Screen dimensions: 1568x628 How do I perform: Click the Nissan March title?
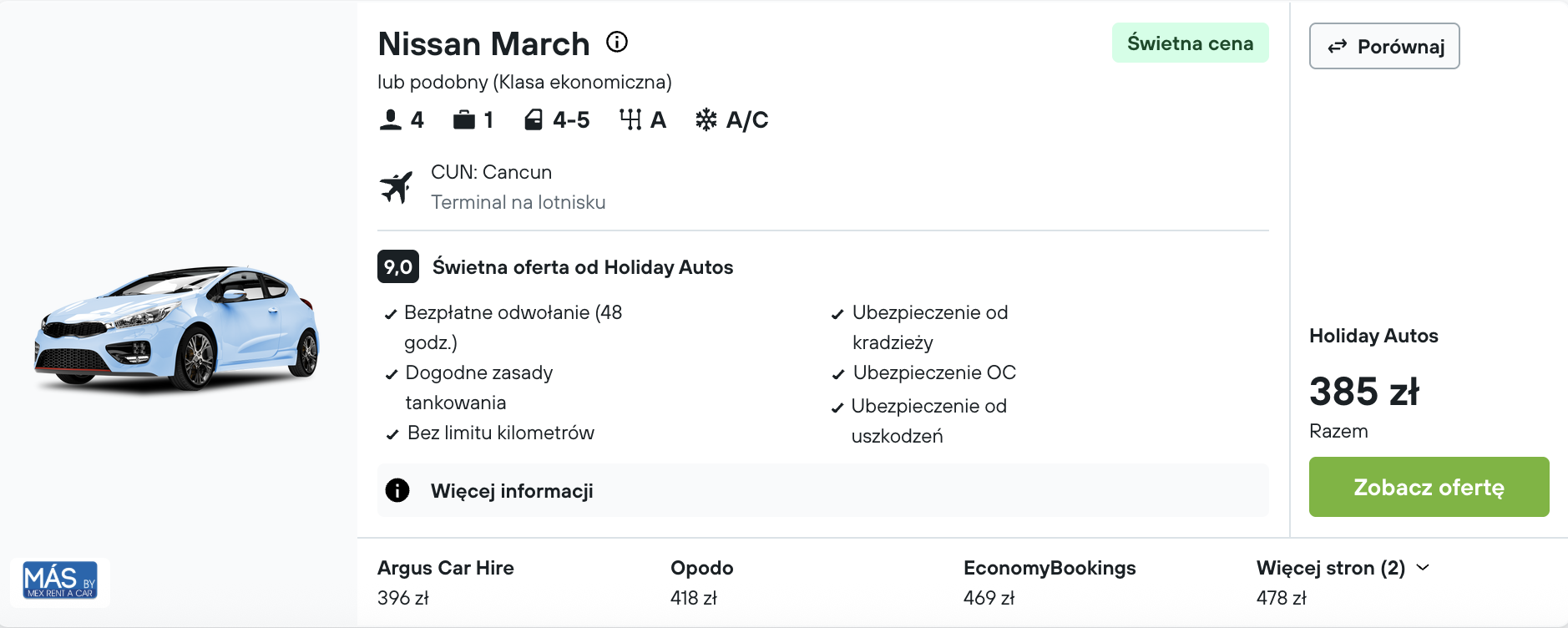click(x=483, y=43)
